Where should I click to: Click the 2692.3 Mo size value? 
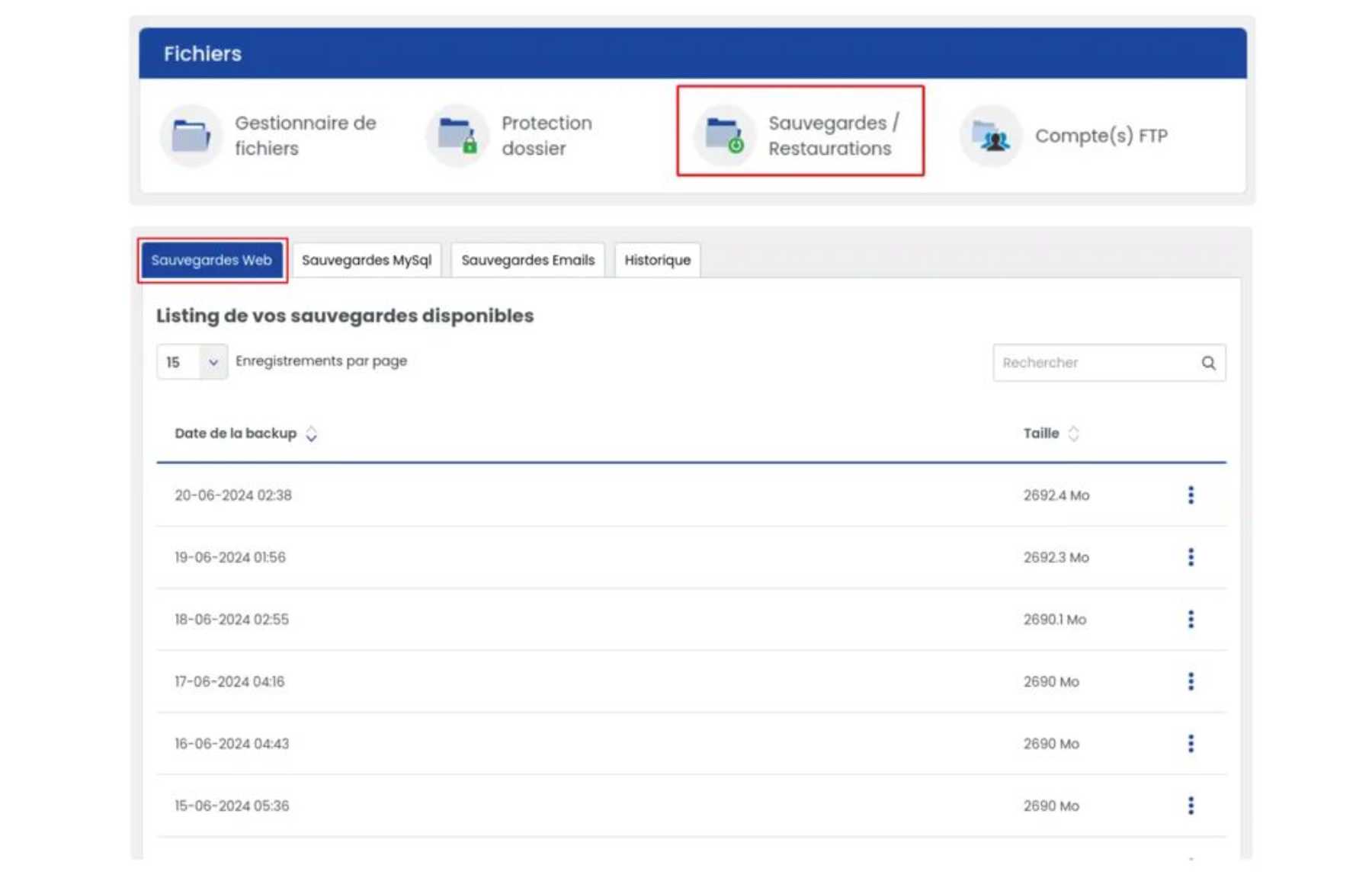(x=1056, y=557)
